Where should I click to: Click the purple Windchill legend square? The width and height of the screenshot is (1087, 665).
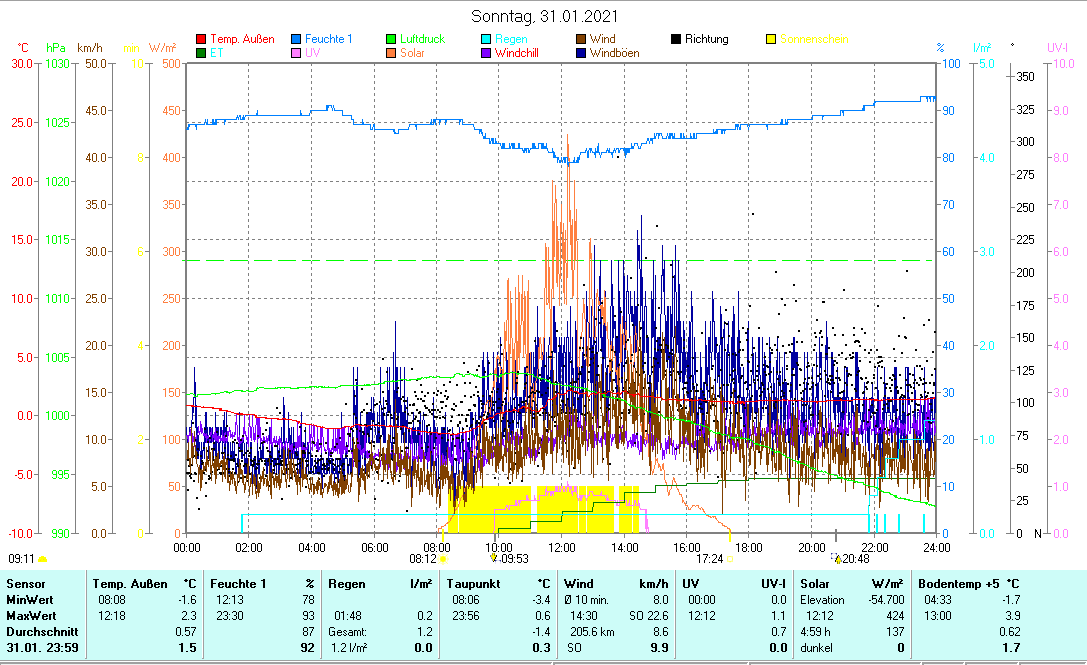click(486, 53)
